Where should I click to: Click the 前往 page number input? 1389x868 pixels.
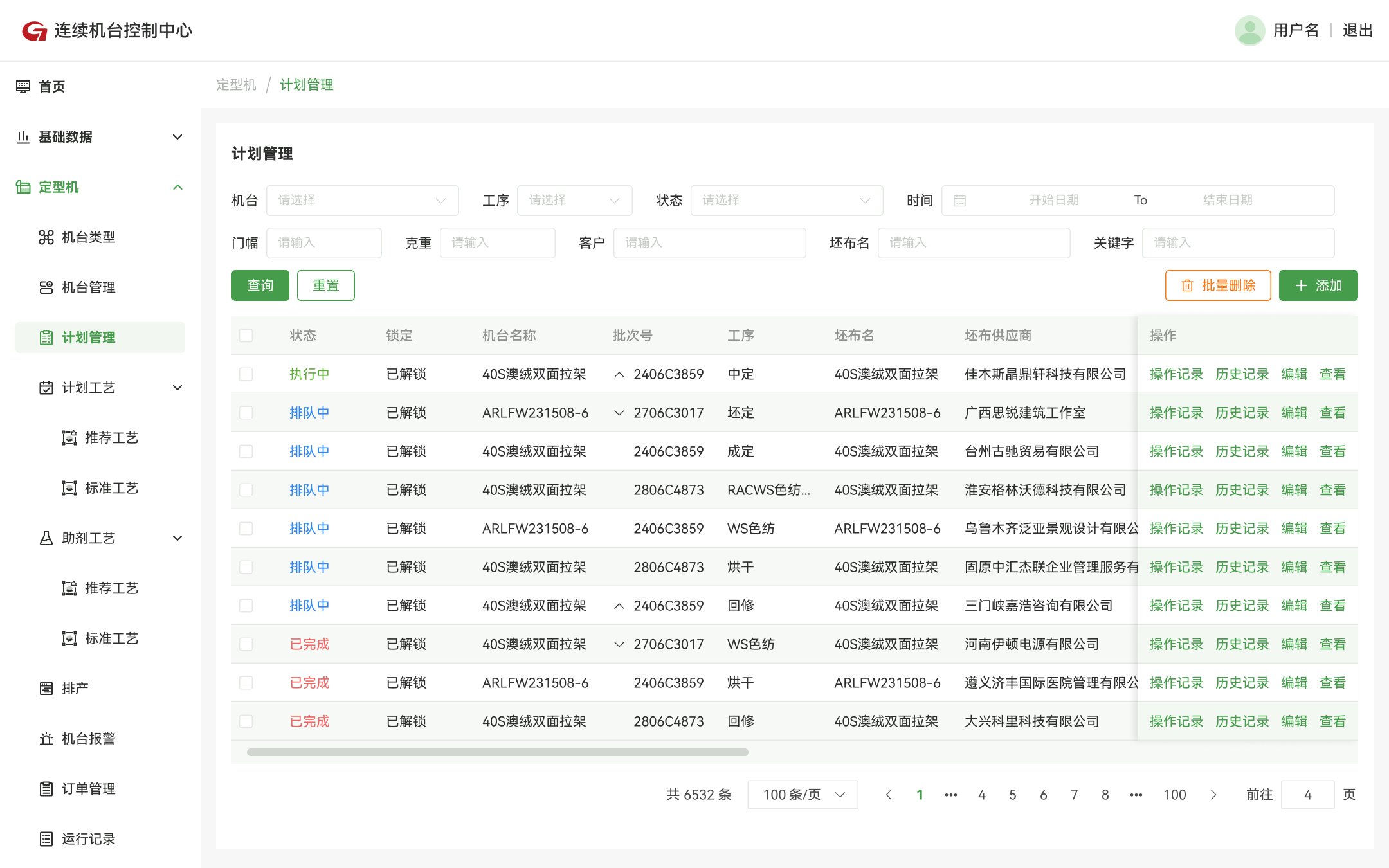[x=1308, y=795]
